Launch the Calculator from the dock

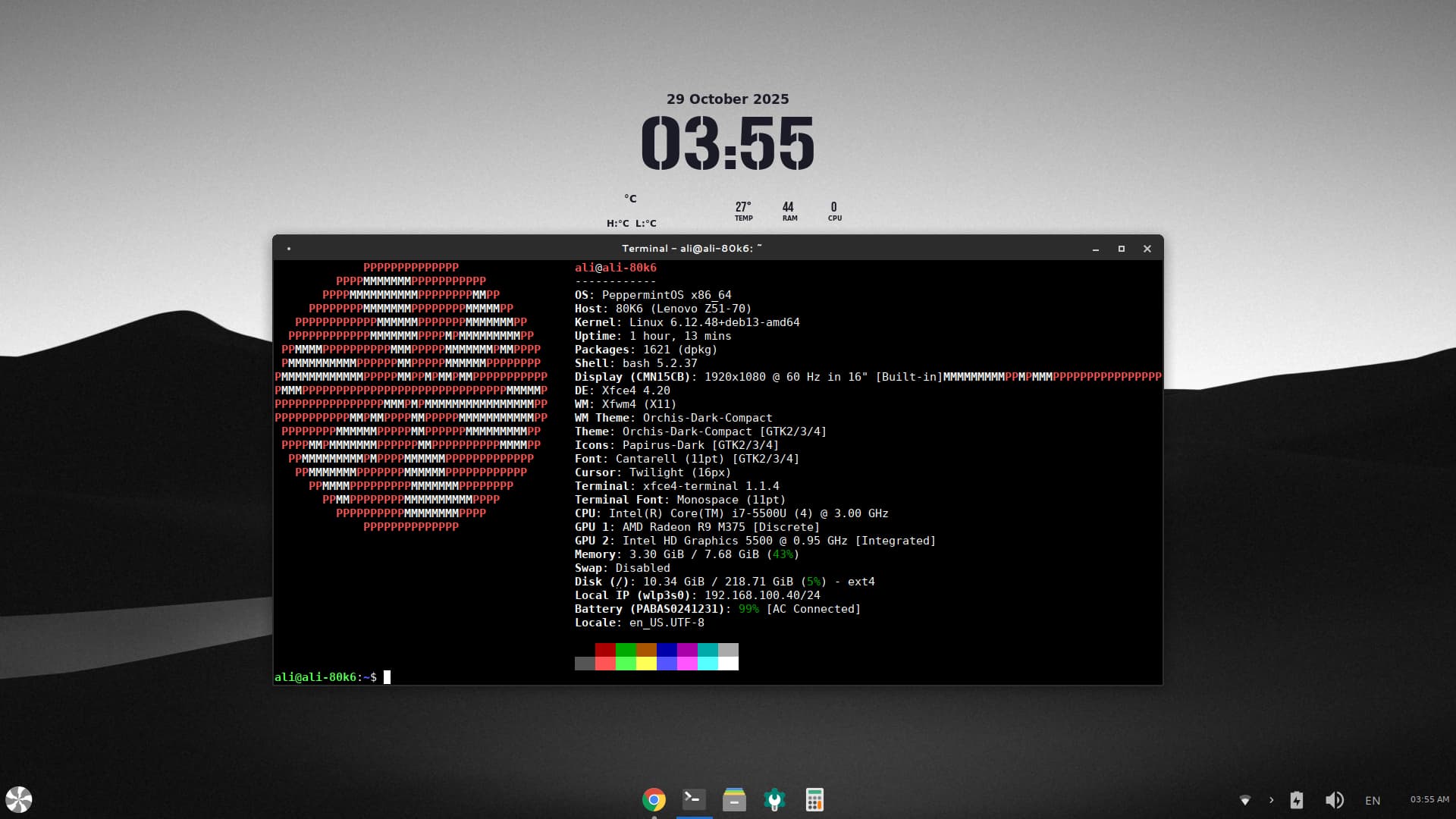(814, 799)
